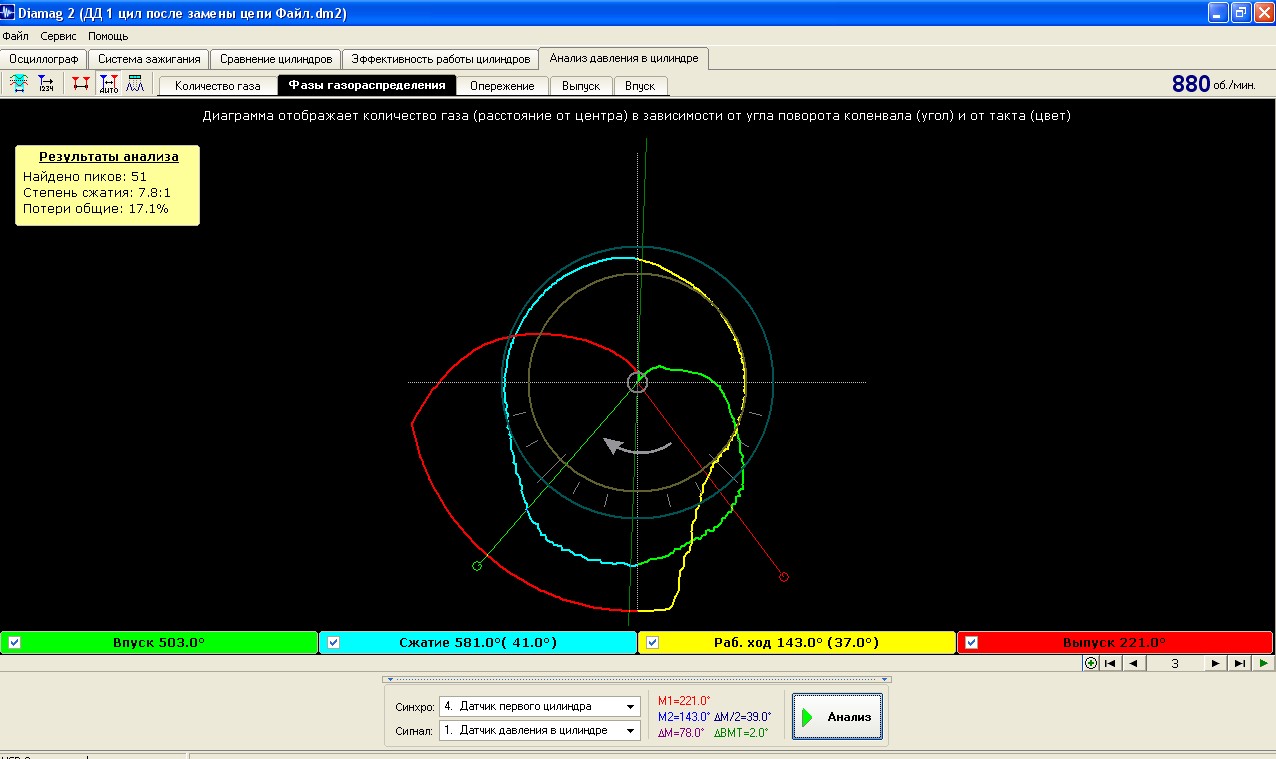Click the Diamag application icon in the title bar
The height and width of the screenshot is (759, 1276).
click(x=9, y=13)
